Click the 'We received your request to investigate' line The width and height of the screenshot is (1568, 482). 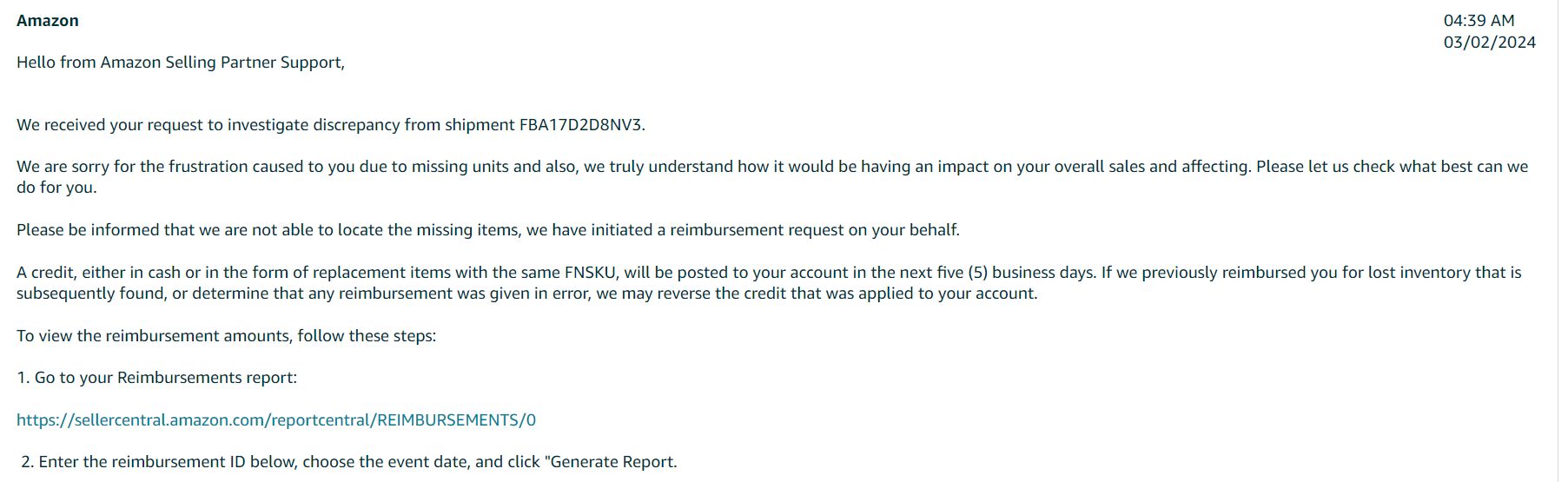point(331,125)
